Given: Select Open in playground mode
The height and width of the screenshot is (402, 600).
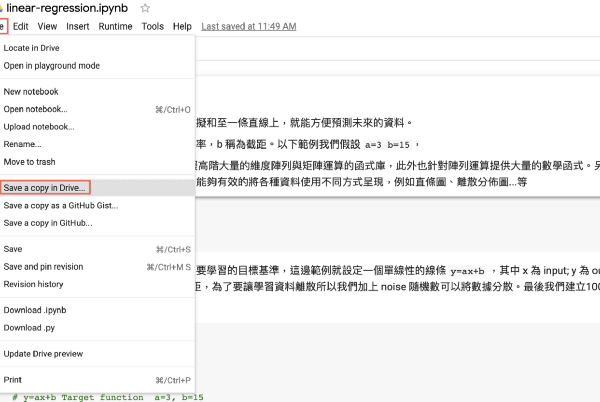Looking at the screenshot, I should [x=51, y=66].
